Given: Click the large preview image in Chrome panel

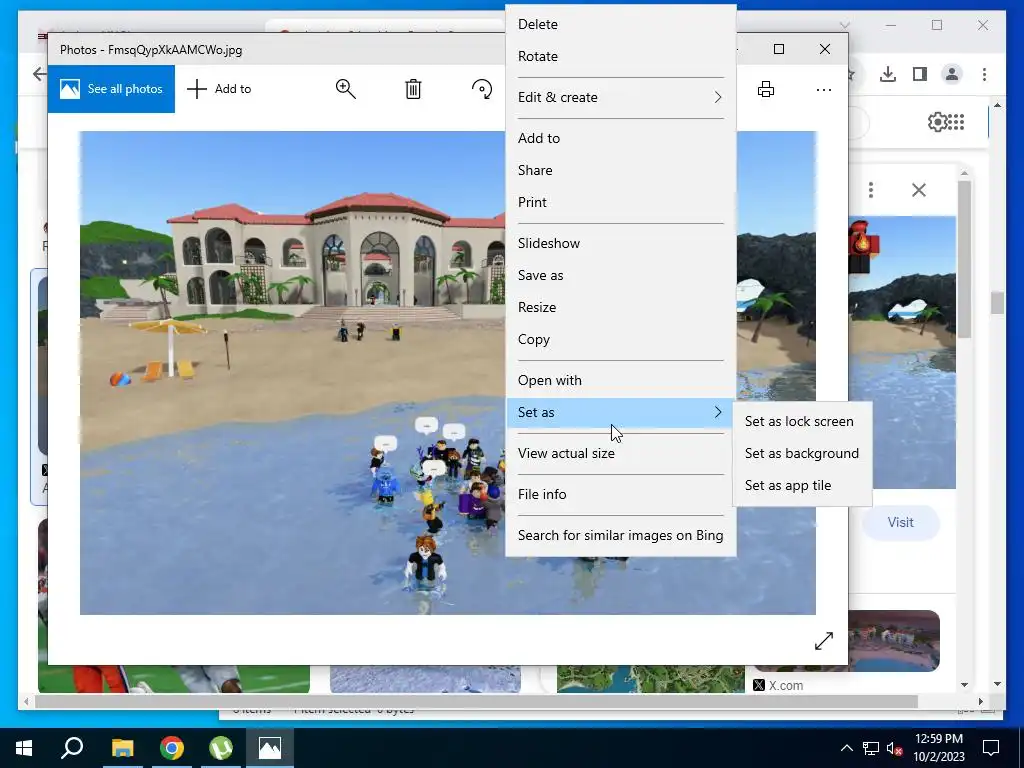Looking at the screenshot, I should [x=902, y=353].
